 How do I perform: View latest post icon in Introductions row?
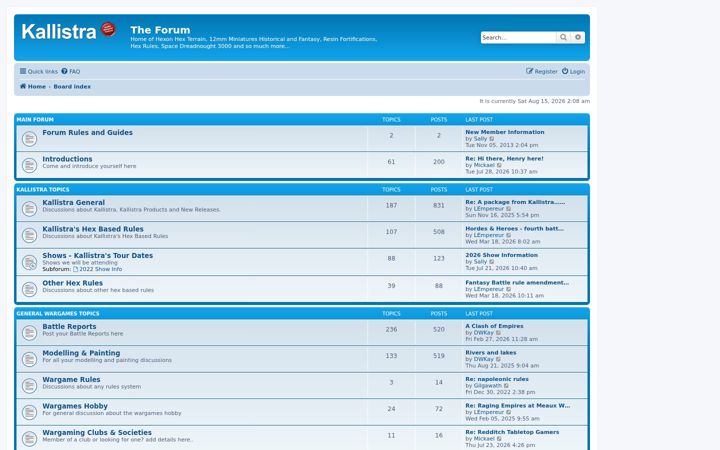pos(500,165)
